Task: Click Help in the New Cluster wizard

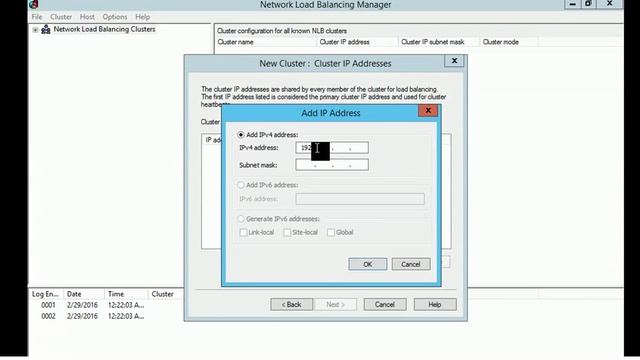Action: pyautogui.click(x=435, y=304)
